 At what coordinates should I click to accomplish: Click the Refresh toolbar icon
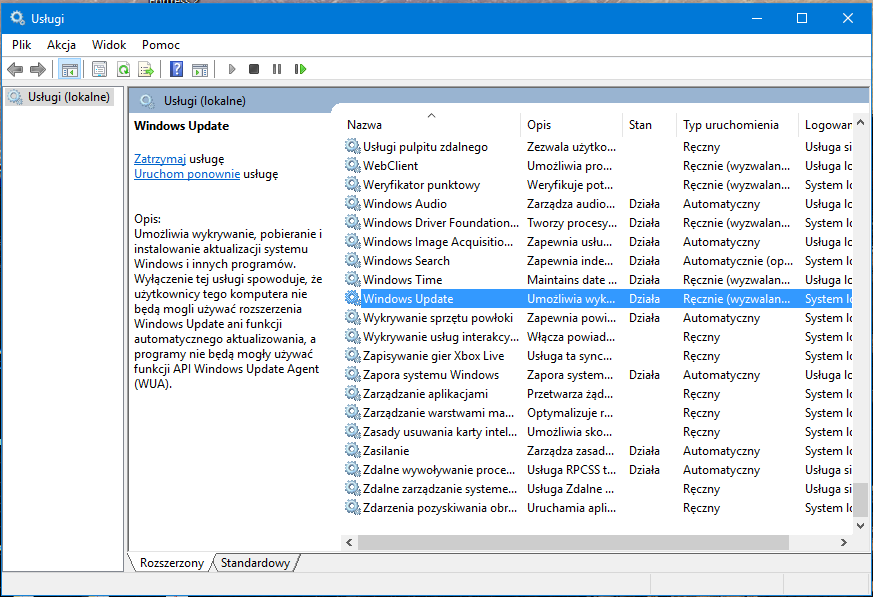(x=123, y=70)
